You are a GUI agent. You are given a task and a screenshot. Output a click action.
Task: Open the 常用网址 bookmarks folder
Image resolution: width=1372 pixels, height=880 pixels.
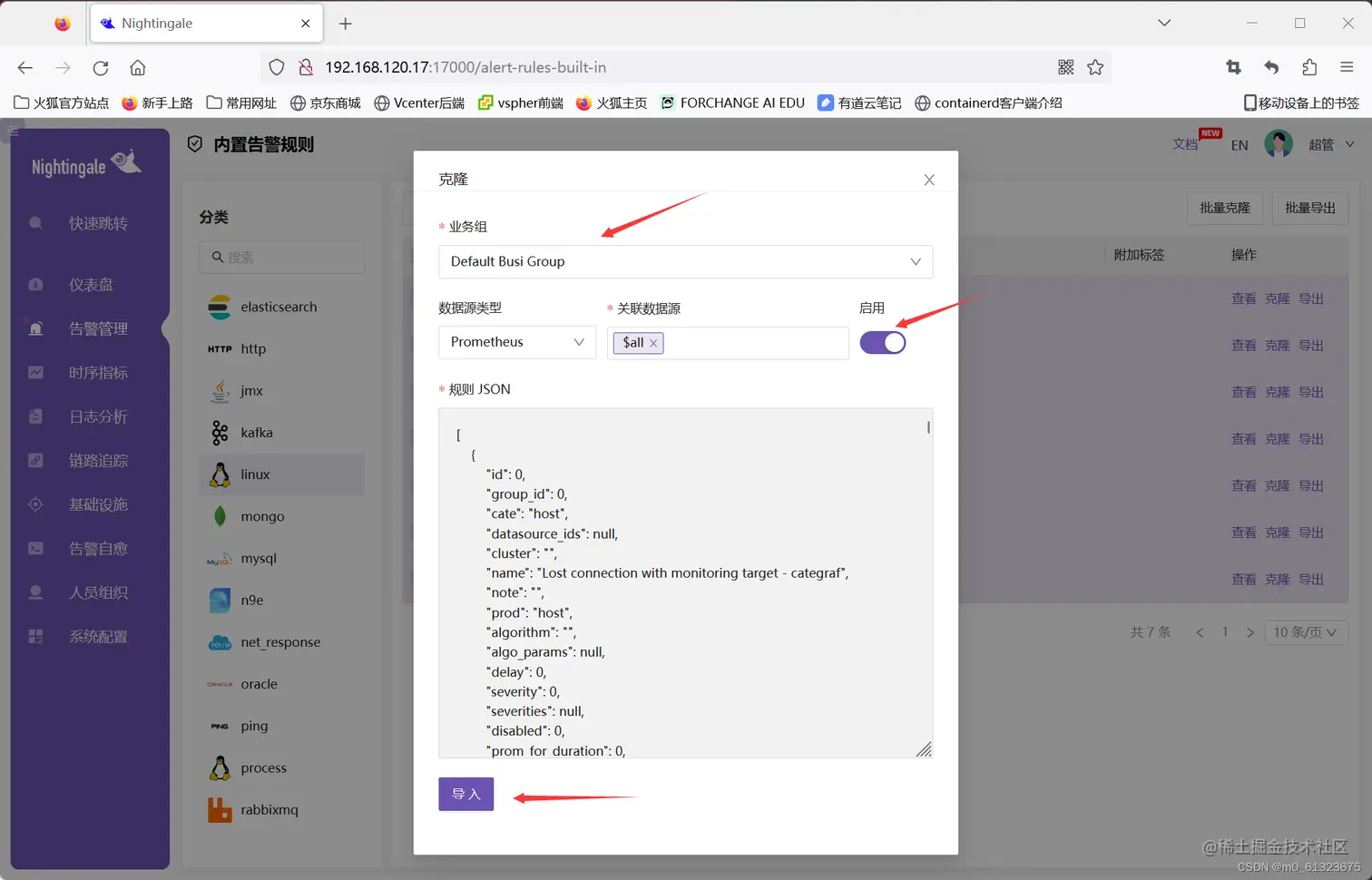click(x=241, y=103)
